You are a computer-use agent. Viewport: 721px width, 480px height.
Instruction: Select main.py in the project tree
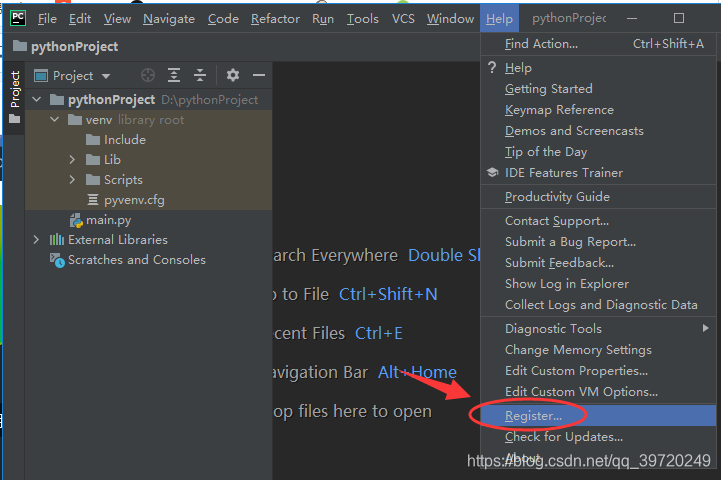(x=149, y=220)
